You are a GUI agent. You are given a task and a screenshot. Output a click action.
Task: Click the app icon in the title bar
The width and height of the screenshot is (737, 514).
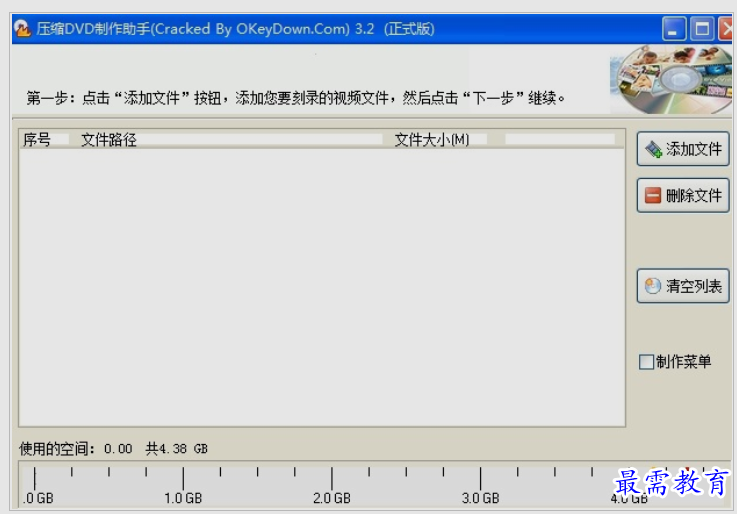click(21, 29)
